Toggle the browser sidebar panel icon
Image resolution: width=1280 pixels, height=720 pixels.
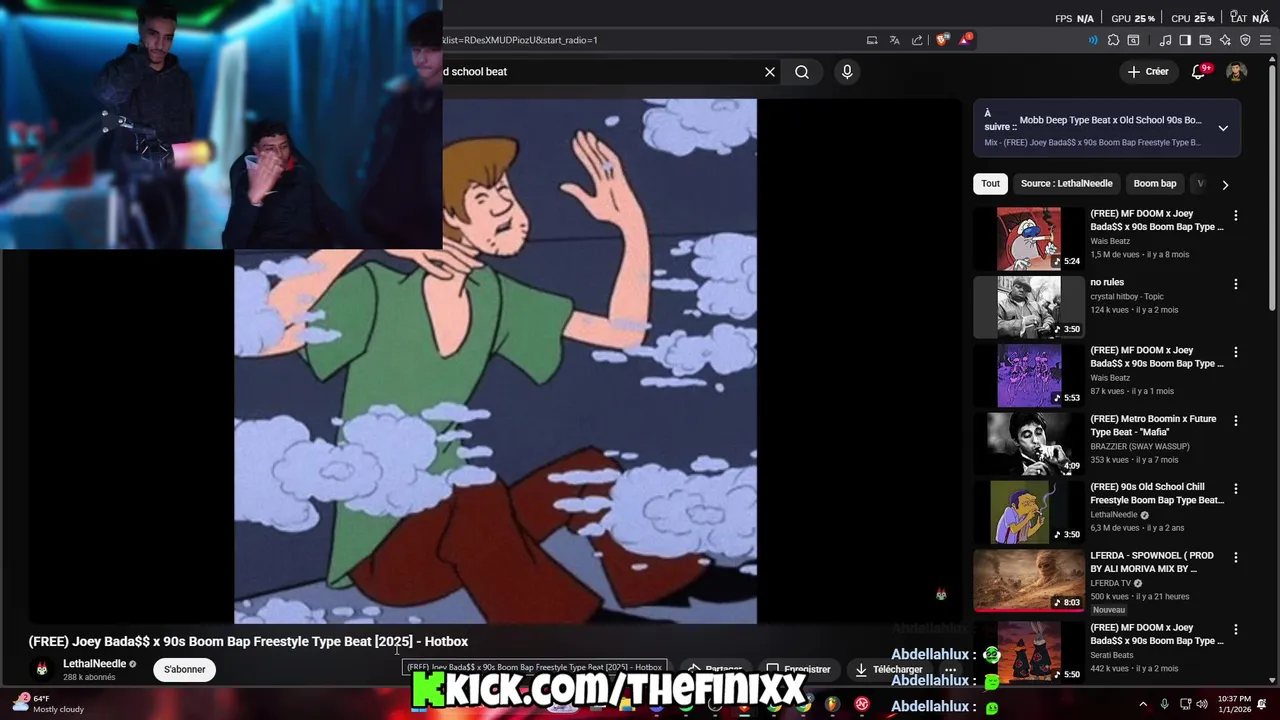tap(1185, 40)
